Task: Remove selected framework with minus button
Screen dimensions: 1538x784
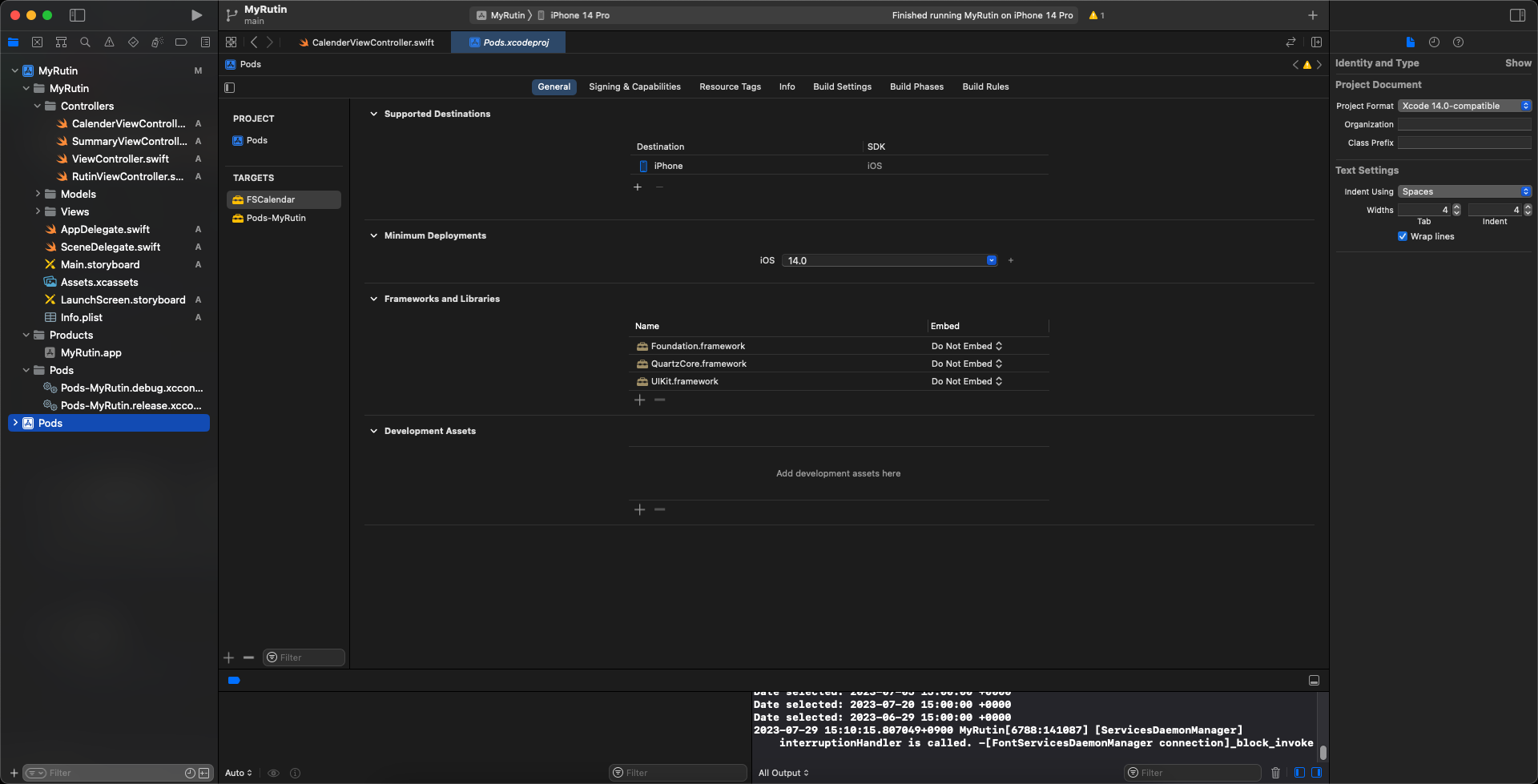Action: point(660,400)
